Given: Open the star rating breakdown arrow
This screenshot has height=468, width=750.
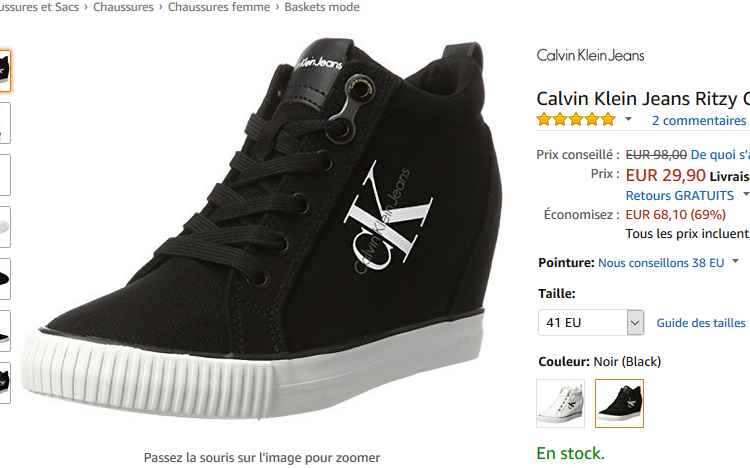Looking at the screenshot, I should [629, 119].
